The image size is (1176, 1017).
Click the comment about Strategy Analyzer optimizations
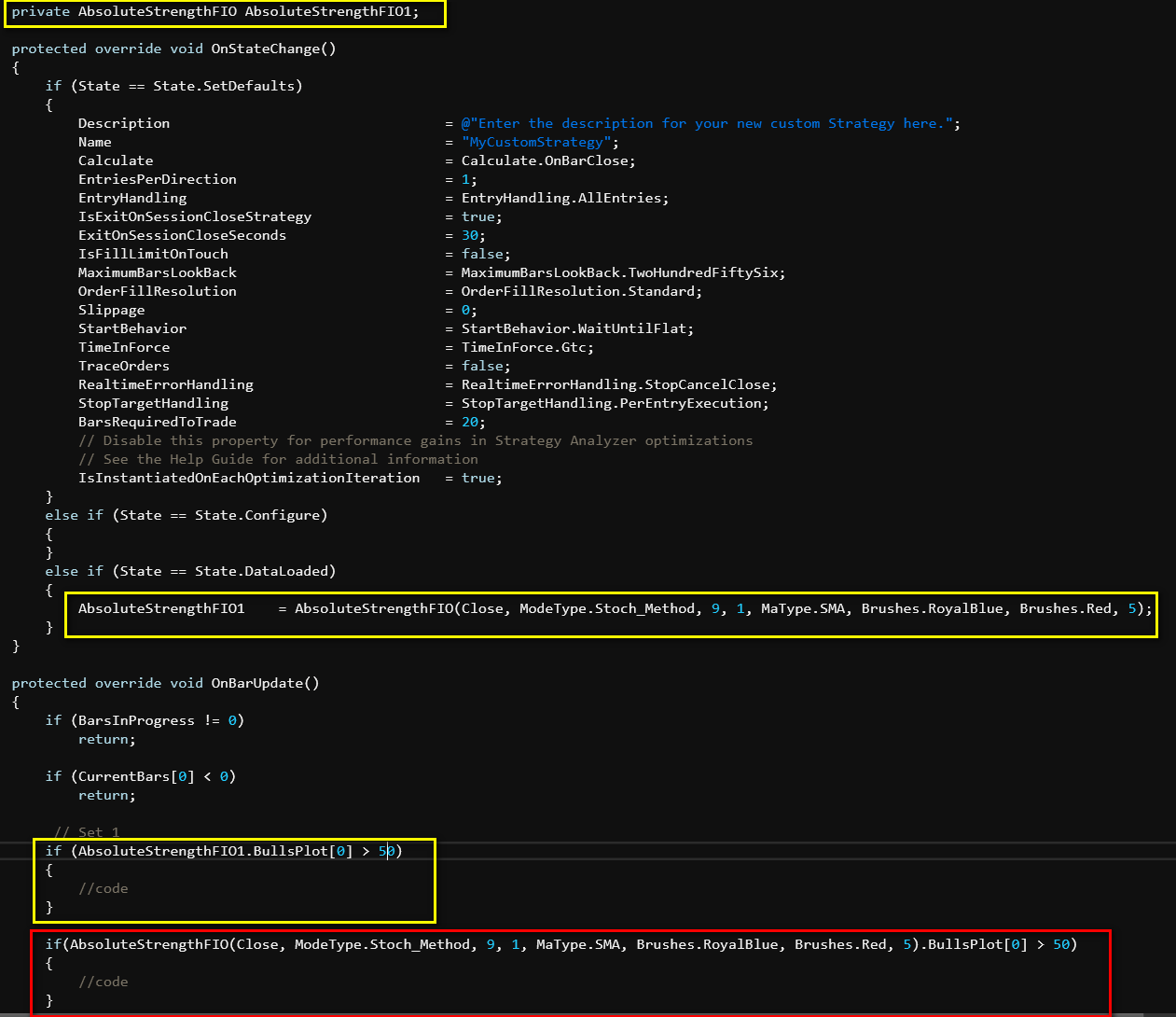click(x=416, y=440)
